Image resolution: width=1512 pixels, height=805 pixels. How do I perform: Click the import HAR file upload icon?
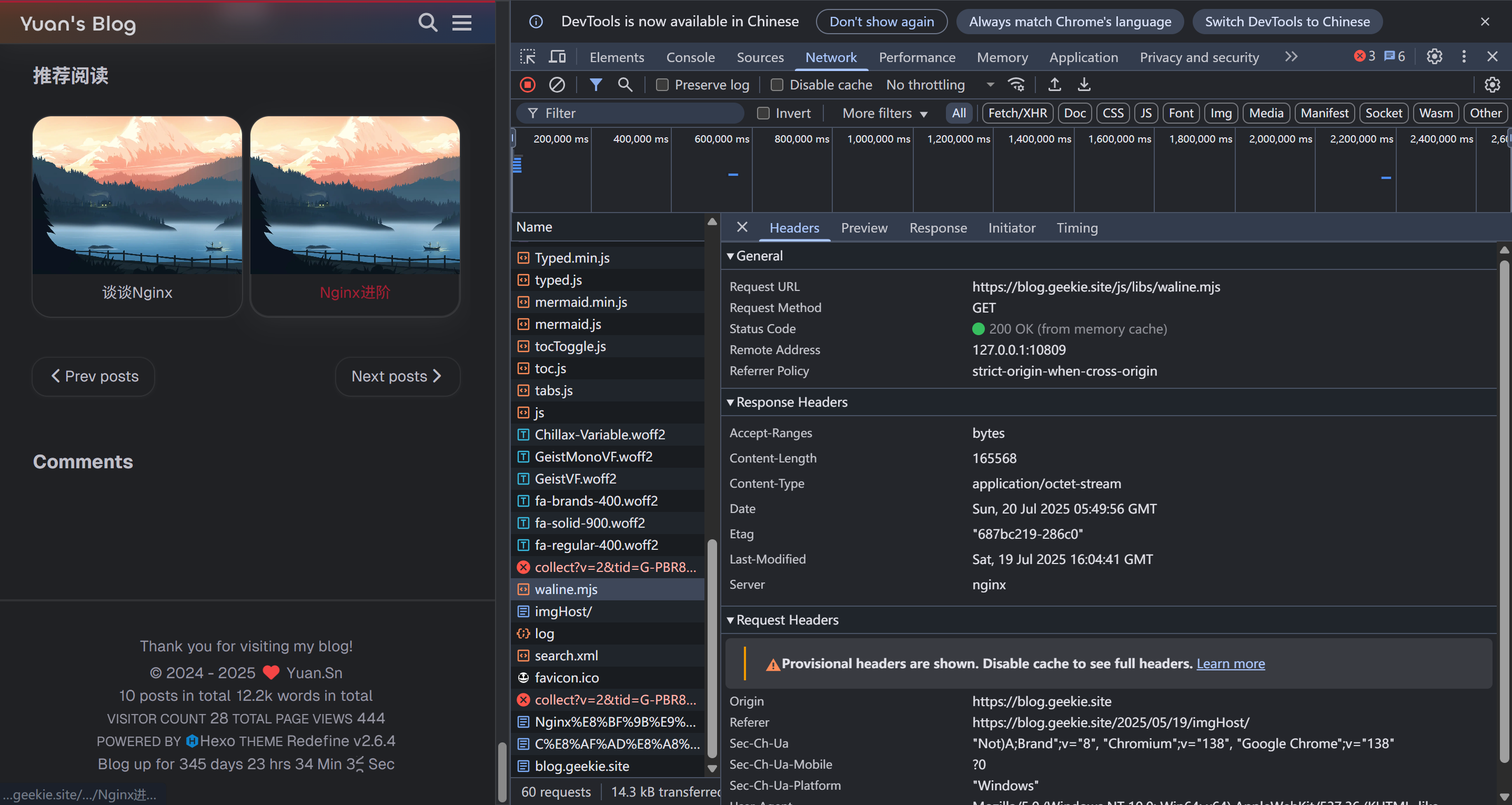(1054, 85)
